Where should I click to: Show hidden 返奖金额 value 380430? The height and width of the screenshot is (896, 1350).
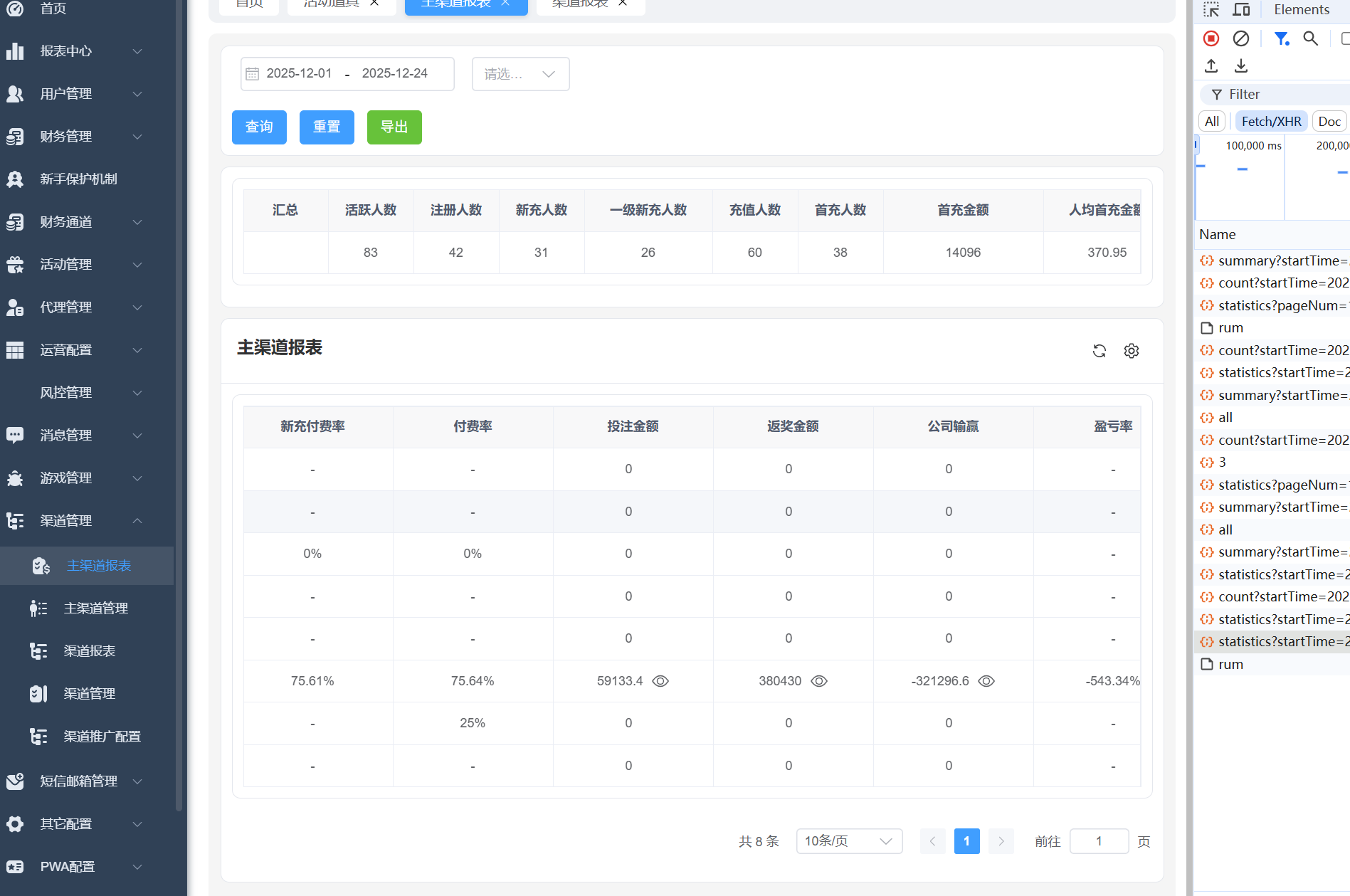pyautogui.click(x=819, y=681)
